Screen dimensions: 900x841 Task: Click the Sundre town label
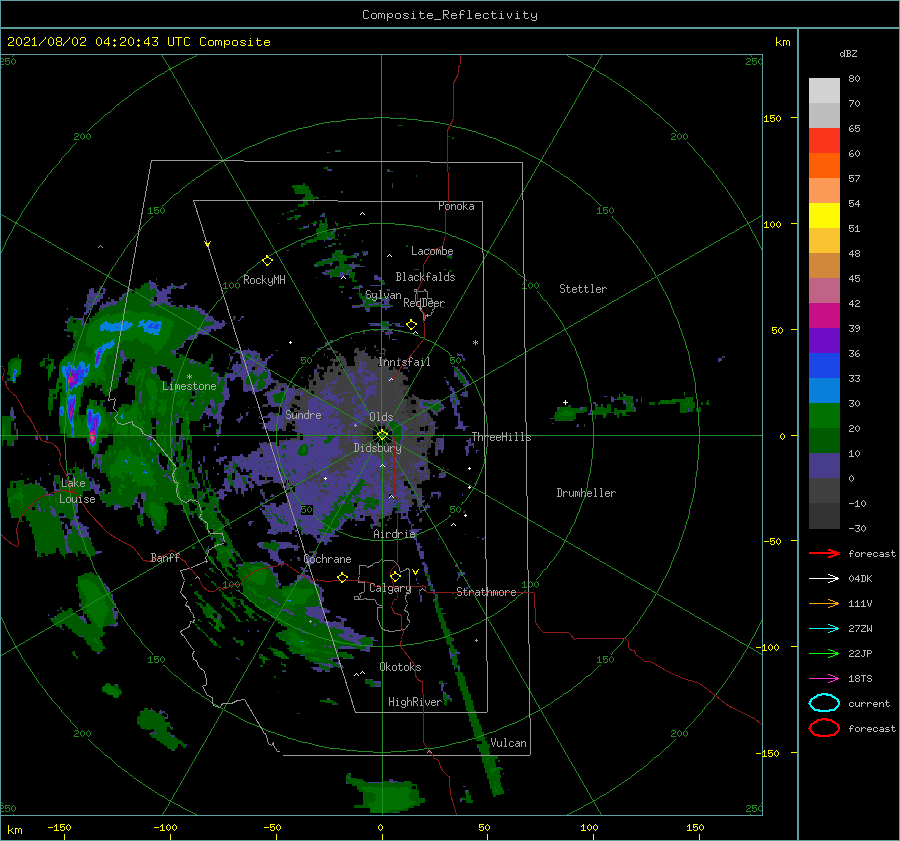click(x=303, y=415)
